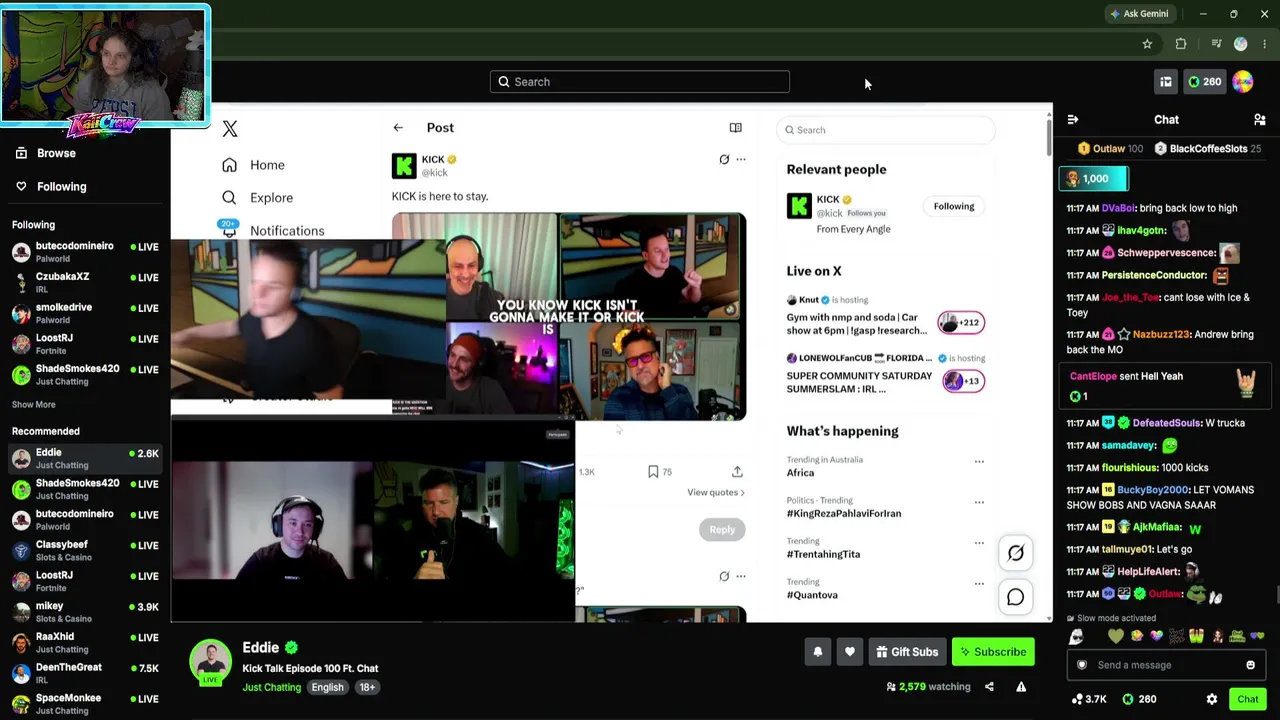This screenshot has height=720, width=1280.
Task: Click the green Subscribe button
Action: (x=993, y=652)
